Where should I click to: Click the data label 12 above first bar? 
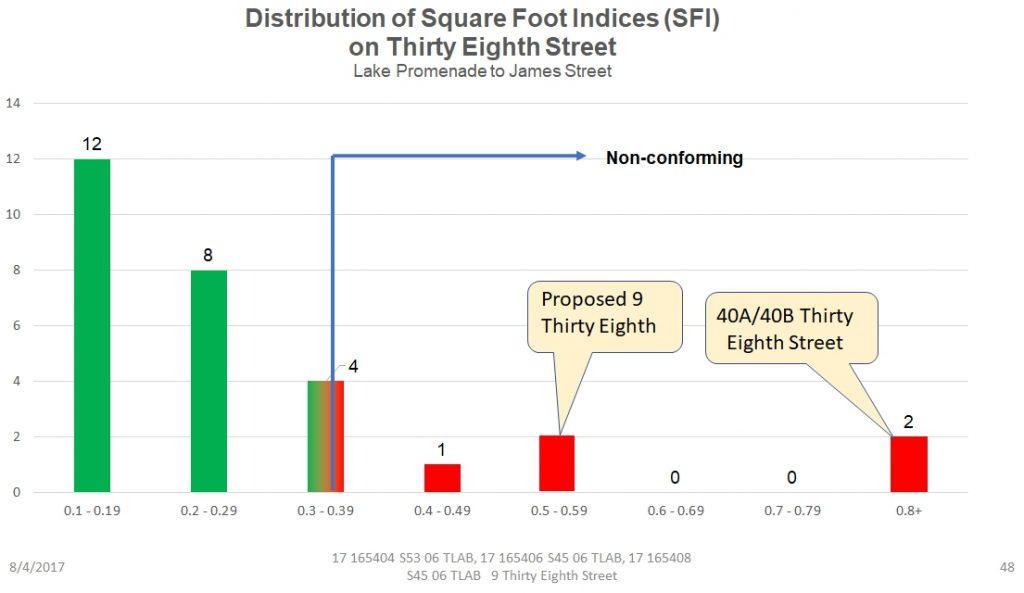(92, 144)
